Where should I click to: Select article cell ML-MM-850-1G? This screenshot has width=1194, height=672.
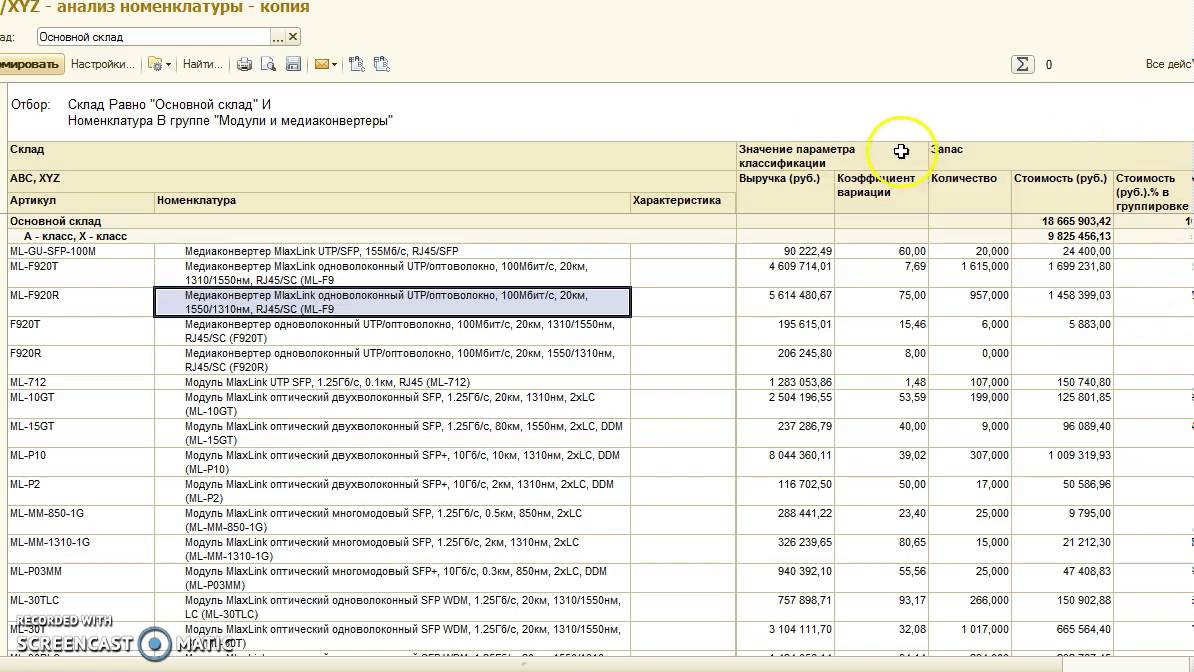[81, 520]
